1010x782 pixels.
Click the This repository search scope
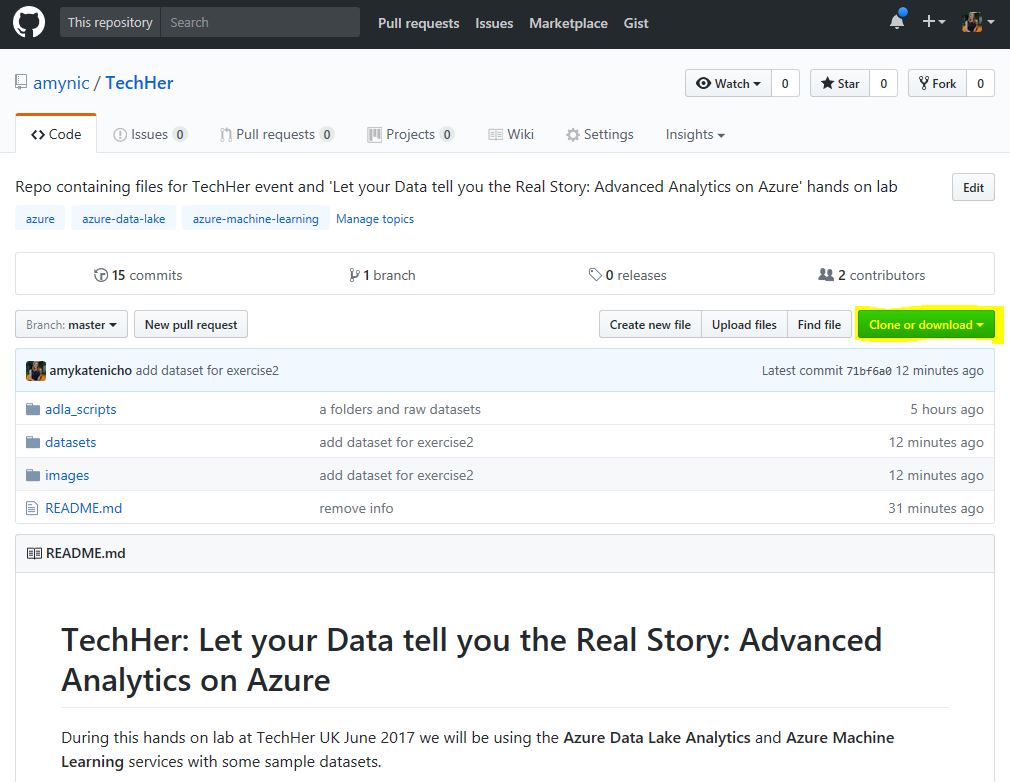coord(110,23)
